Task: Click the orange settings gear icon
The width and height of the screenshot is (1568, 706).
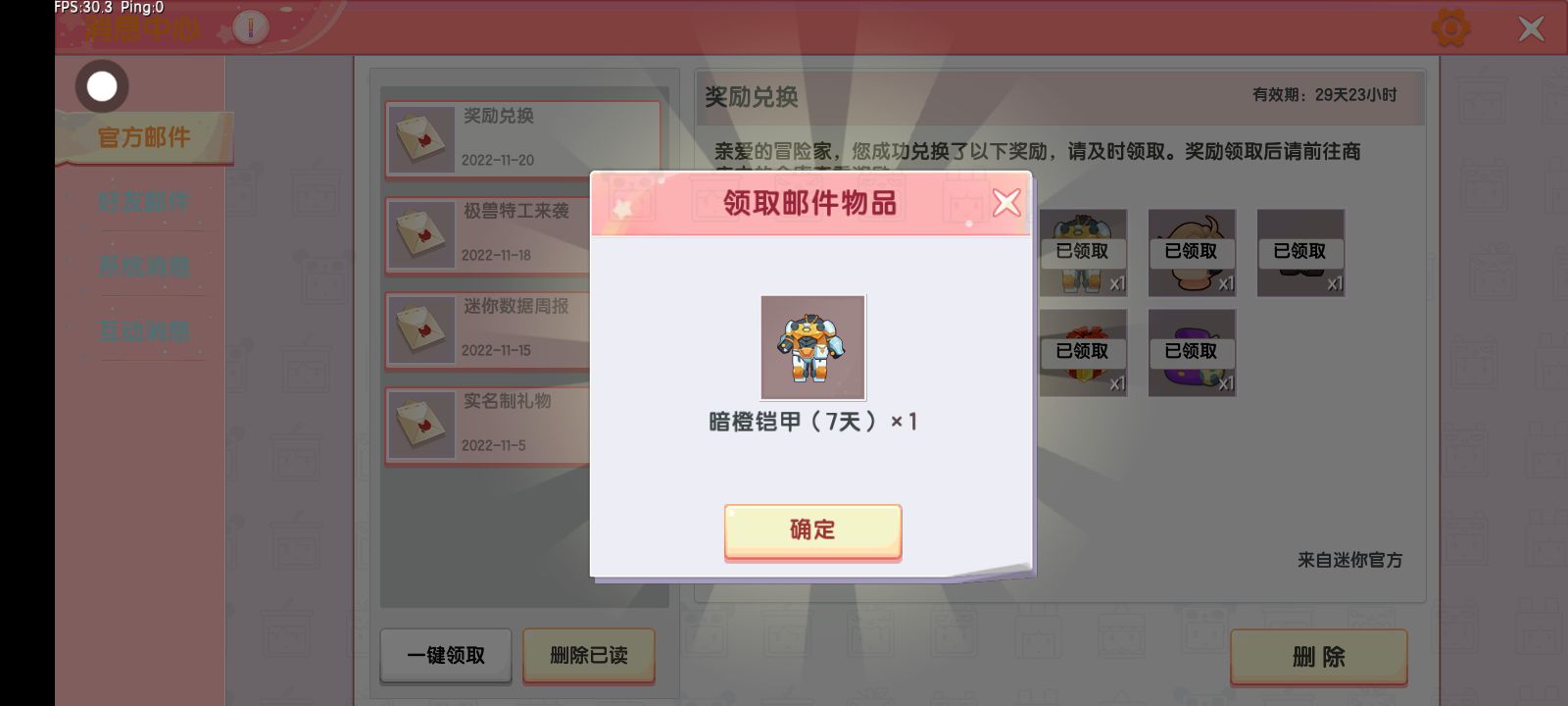Action: [x=1450, y=27]
